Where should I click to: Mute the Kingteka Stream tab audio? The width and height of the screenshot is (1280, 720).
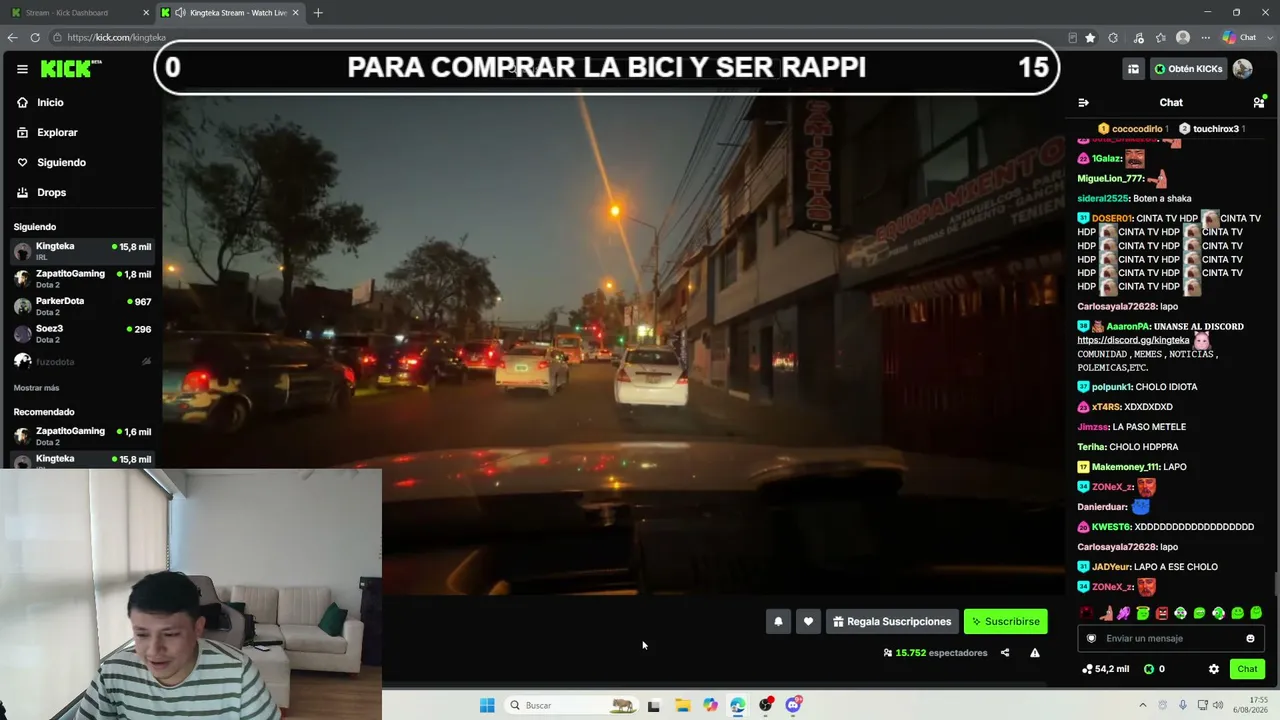180,13
